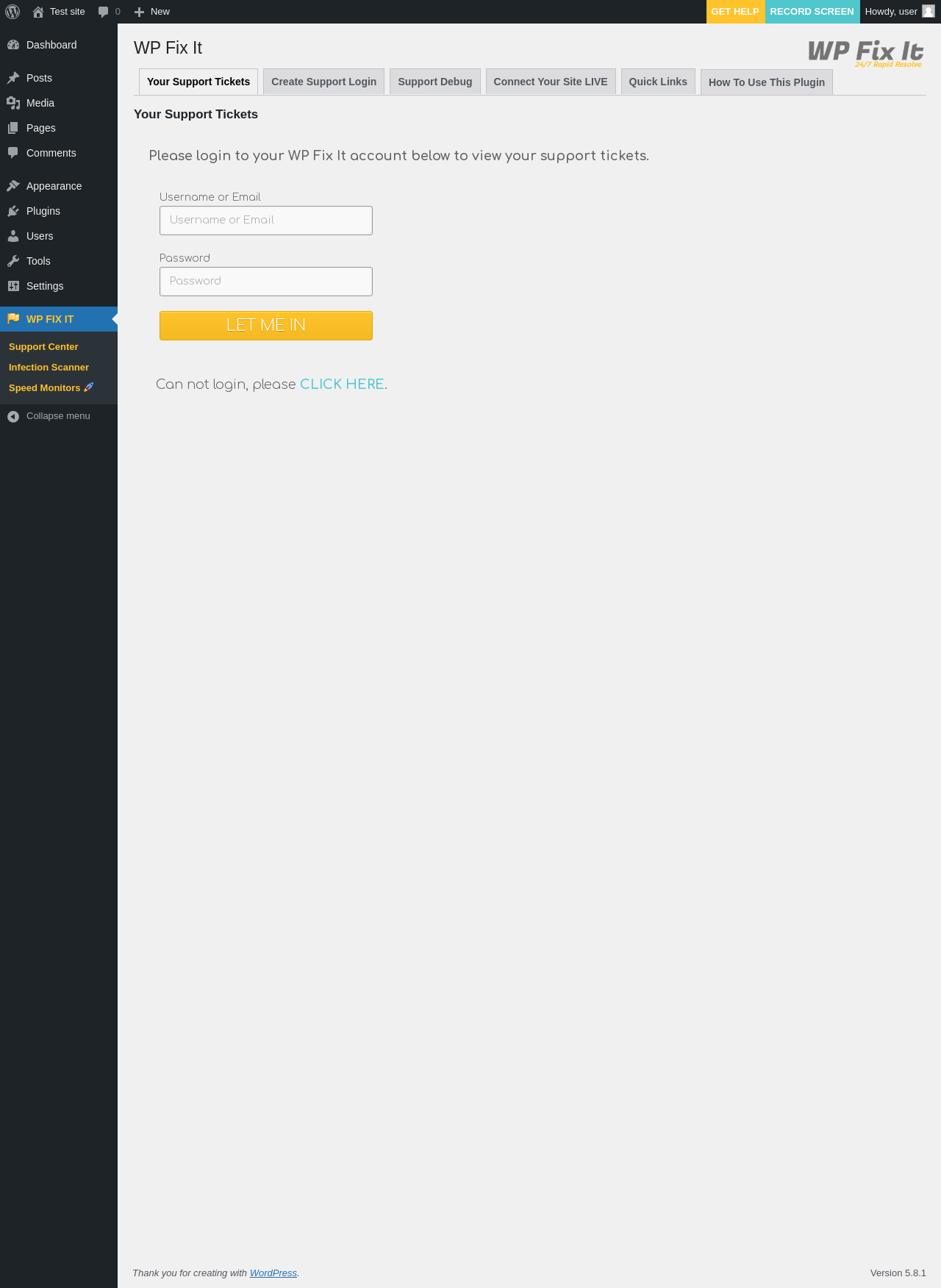Click the WordPress logo icon in admin bar
This screenshot has width=941, height=1288.
point(12,12)
